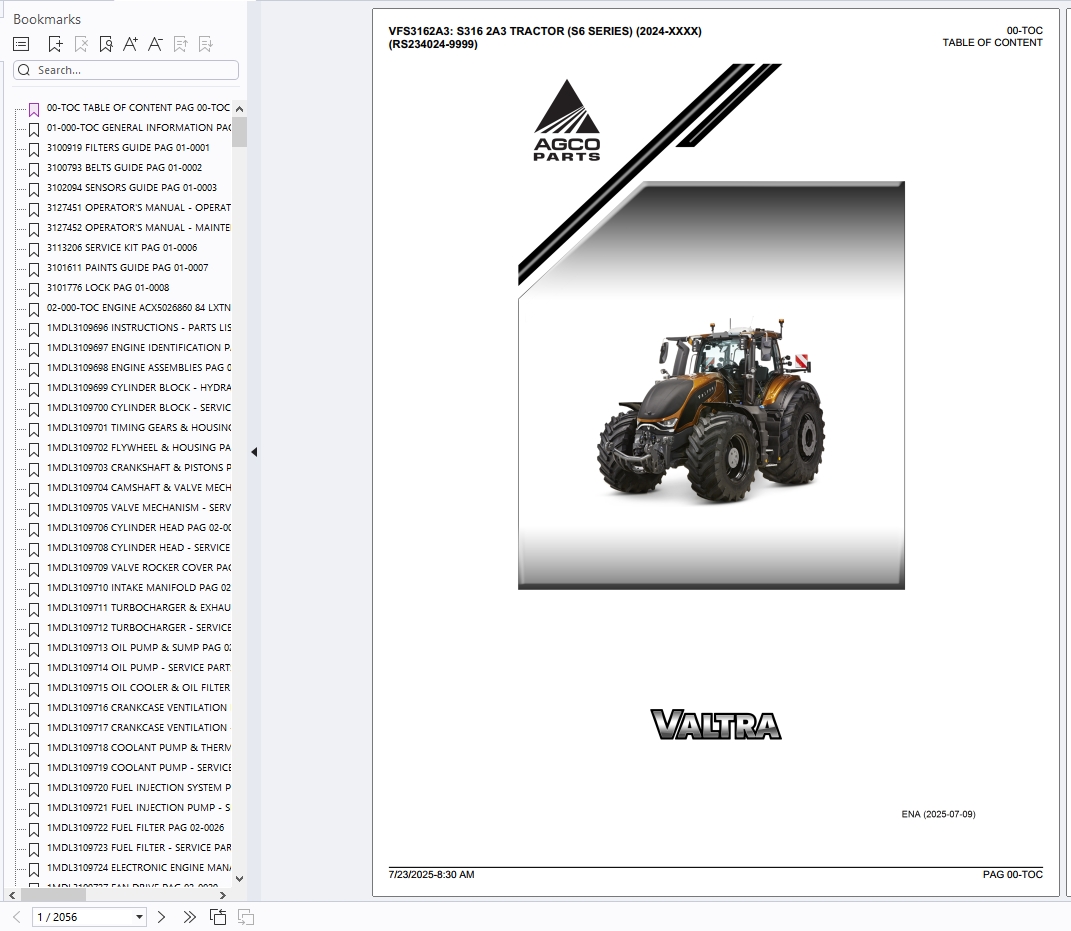Click bookmark icon beside 1MDL3109712 TURBOCHARGER

pyautogui.click(x=34, y=630)
